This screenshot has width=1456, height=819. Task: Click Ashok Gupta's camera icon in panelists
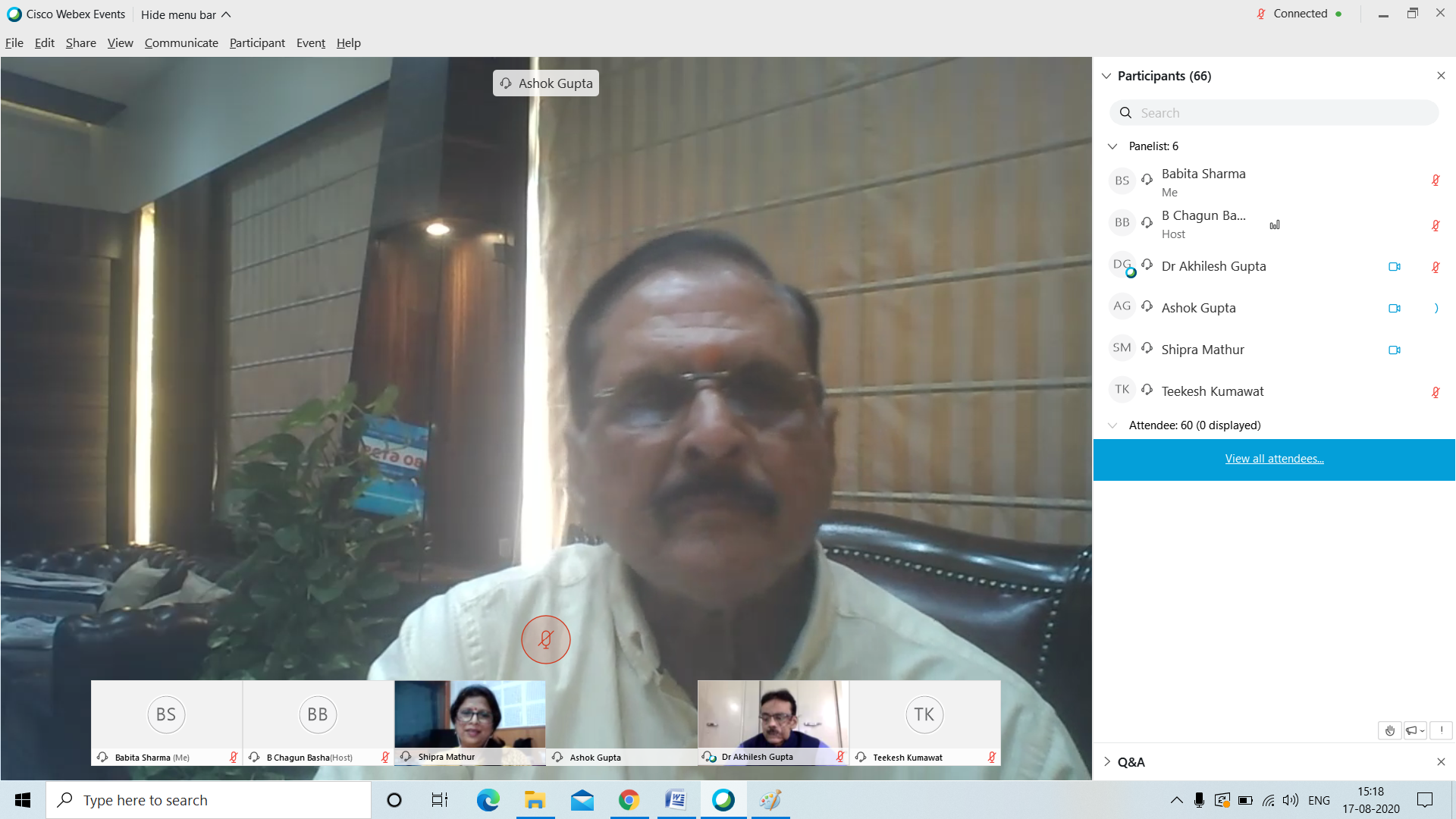[1394, 309]
